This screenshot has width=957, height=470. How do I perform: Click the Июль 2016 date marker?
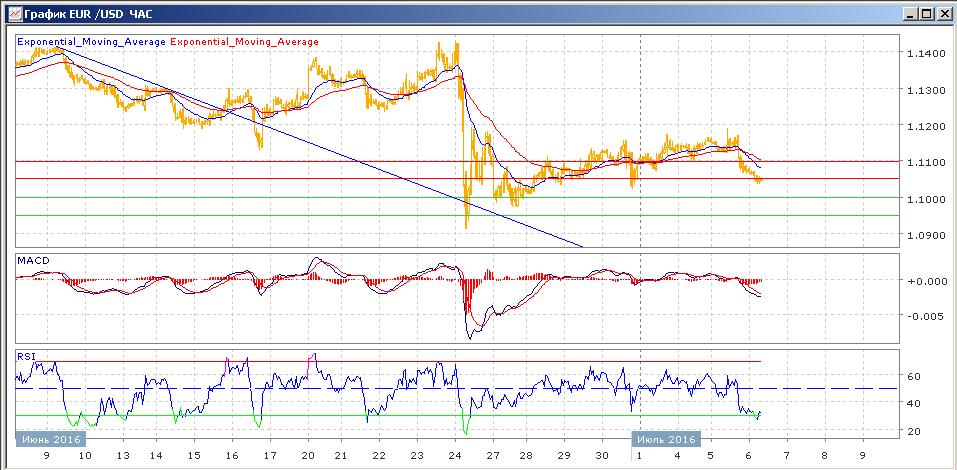coord(666,439)
